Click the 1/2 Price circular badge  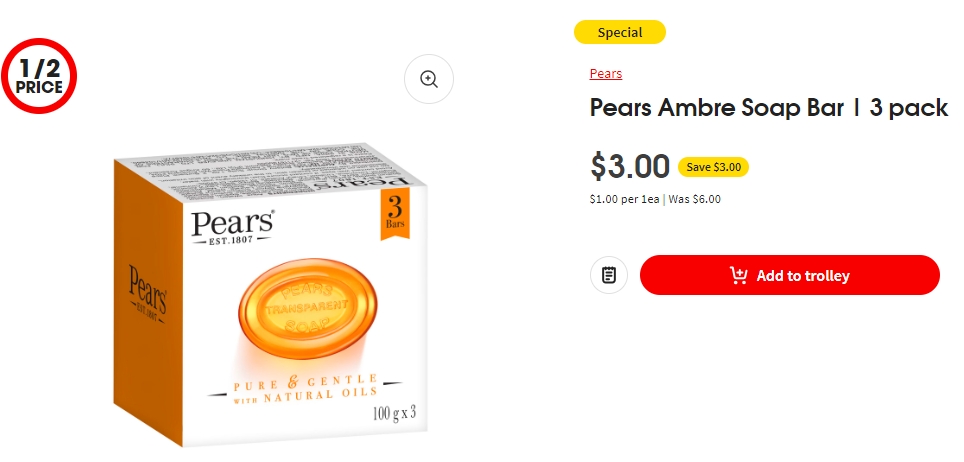coord(39,76)
